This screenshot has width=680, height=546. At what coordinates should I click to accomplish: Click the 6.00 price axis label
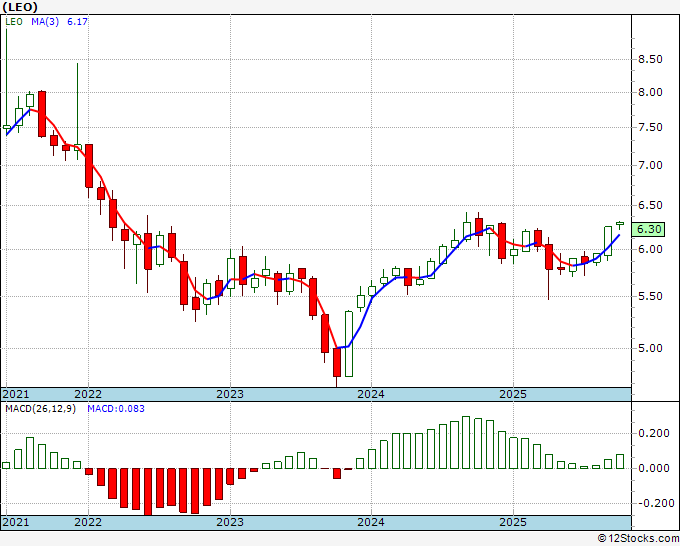tap(650, 249)
